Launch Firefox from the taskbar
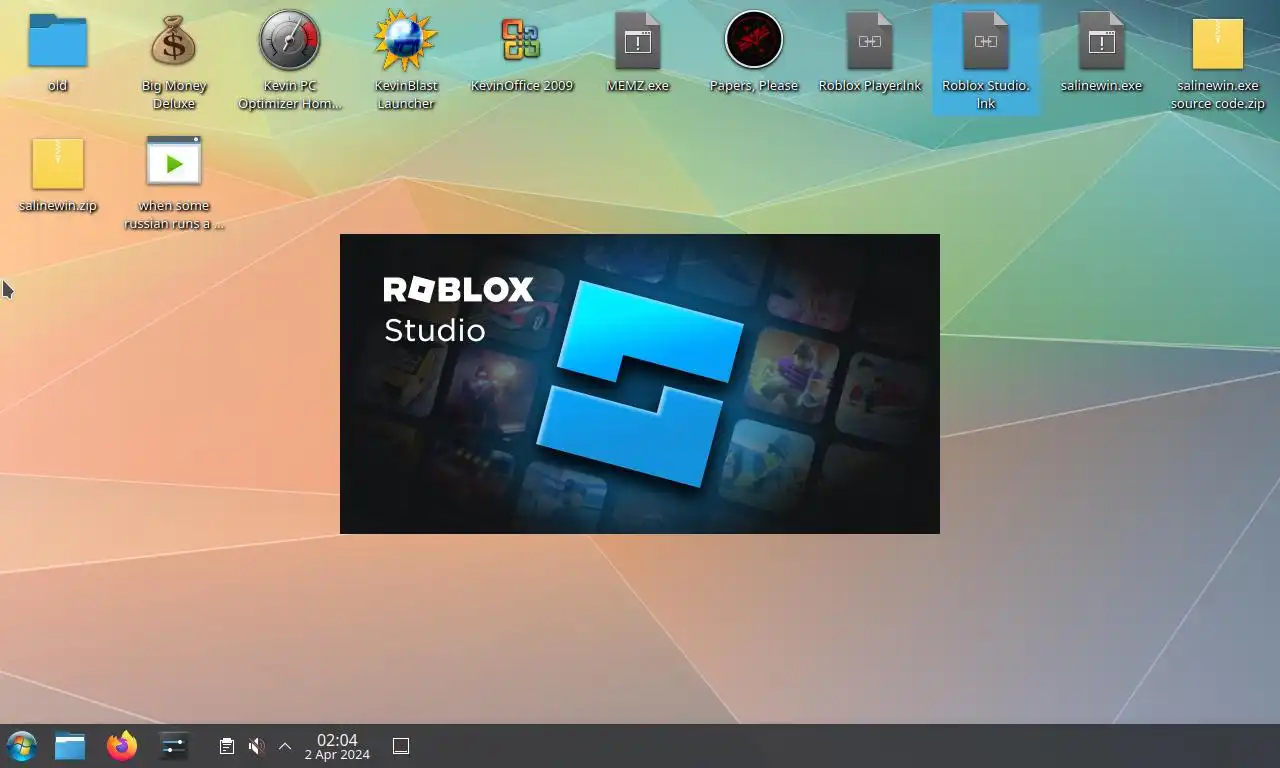 (122, 746)
